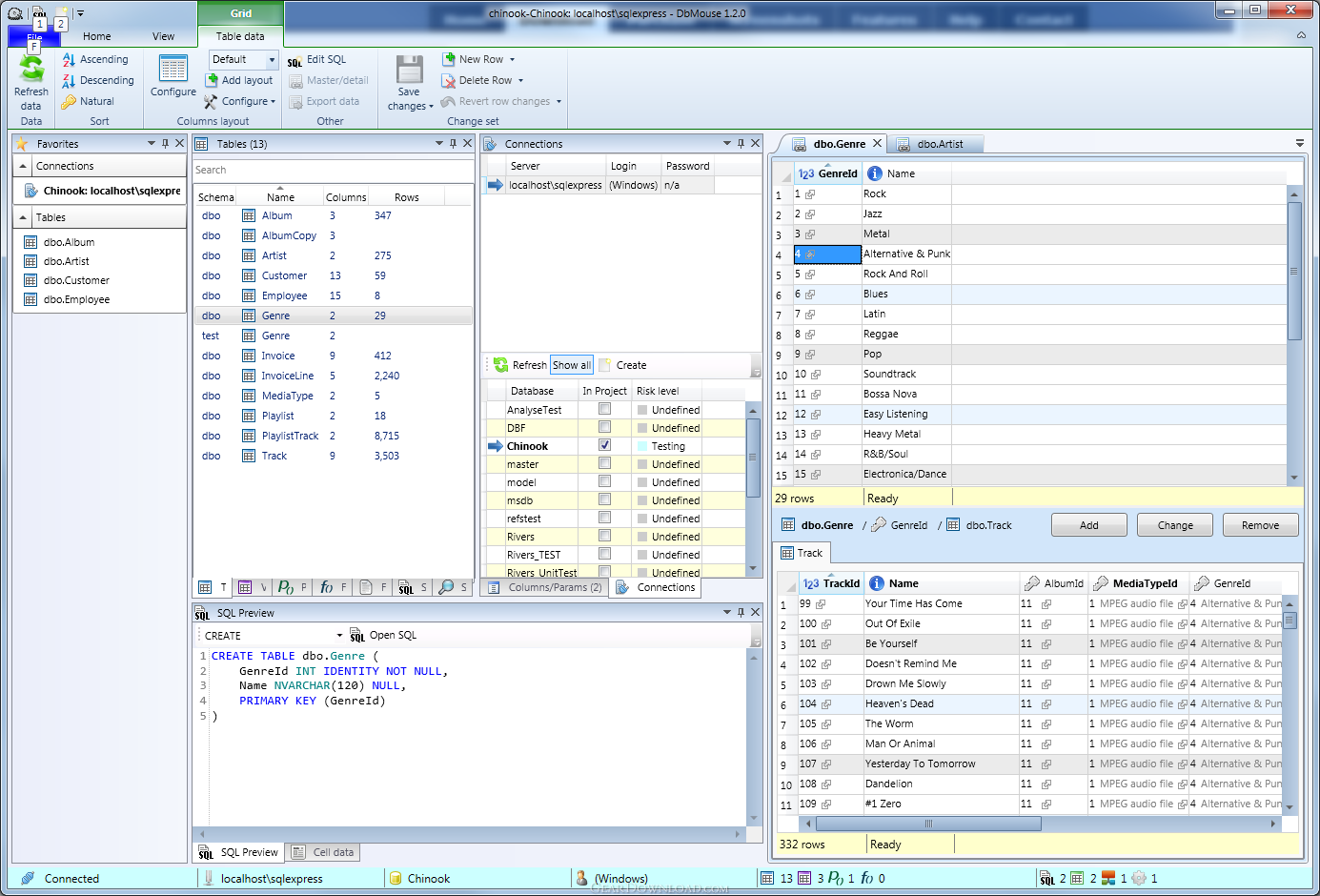
Task: Toggle the Show all databases button
Action: click(572, 365)
